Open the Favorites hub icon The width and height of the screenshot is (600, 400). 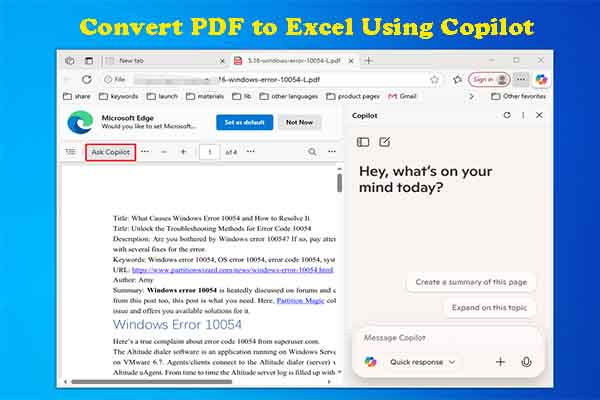tap(457, 80)
